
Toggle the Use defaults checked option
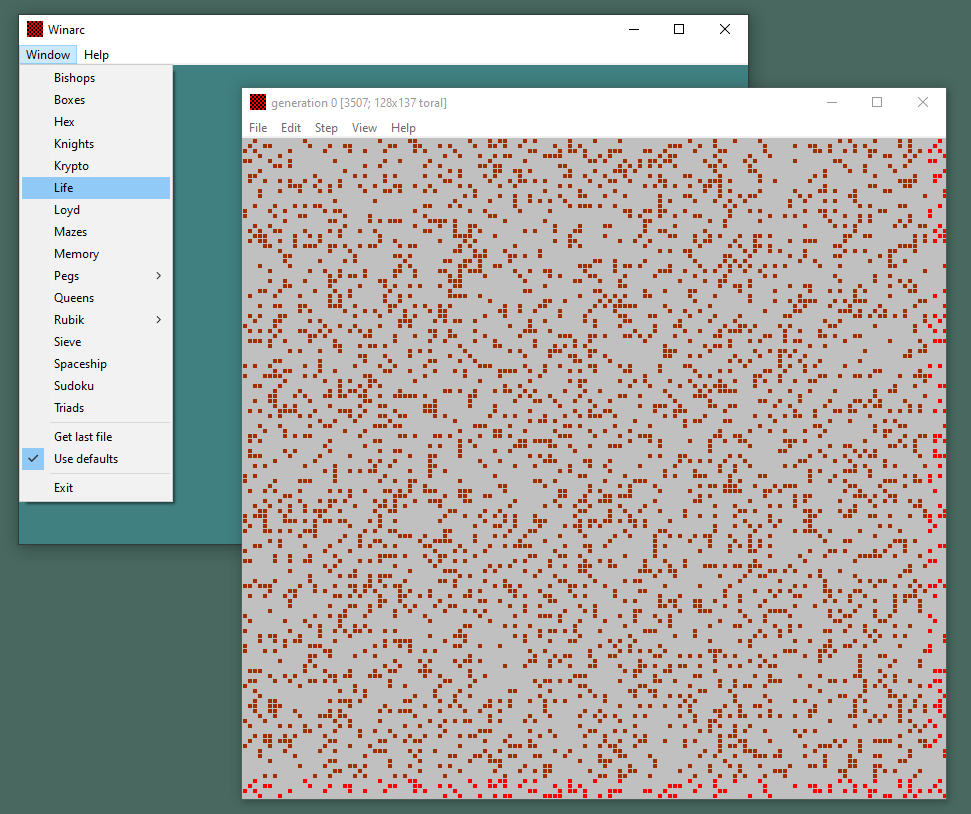pos(96,459)
